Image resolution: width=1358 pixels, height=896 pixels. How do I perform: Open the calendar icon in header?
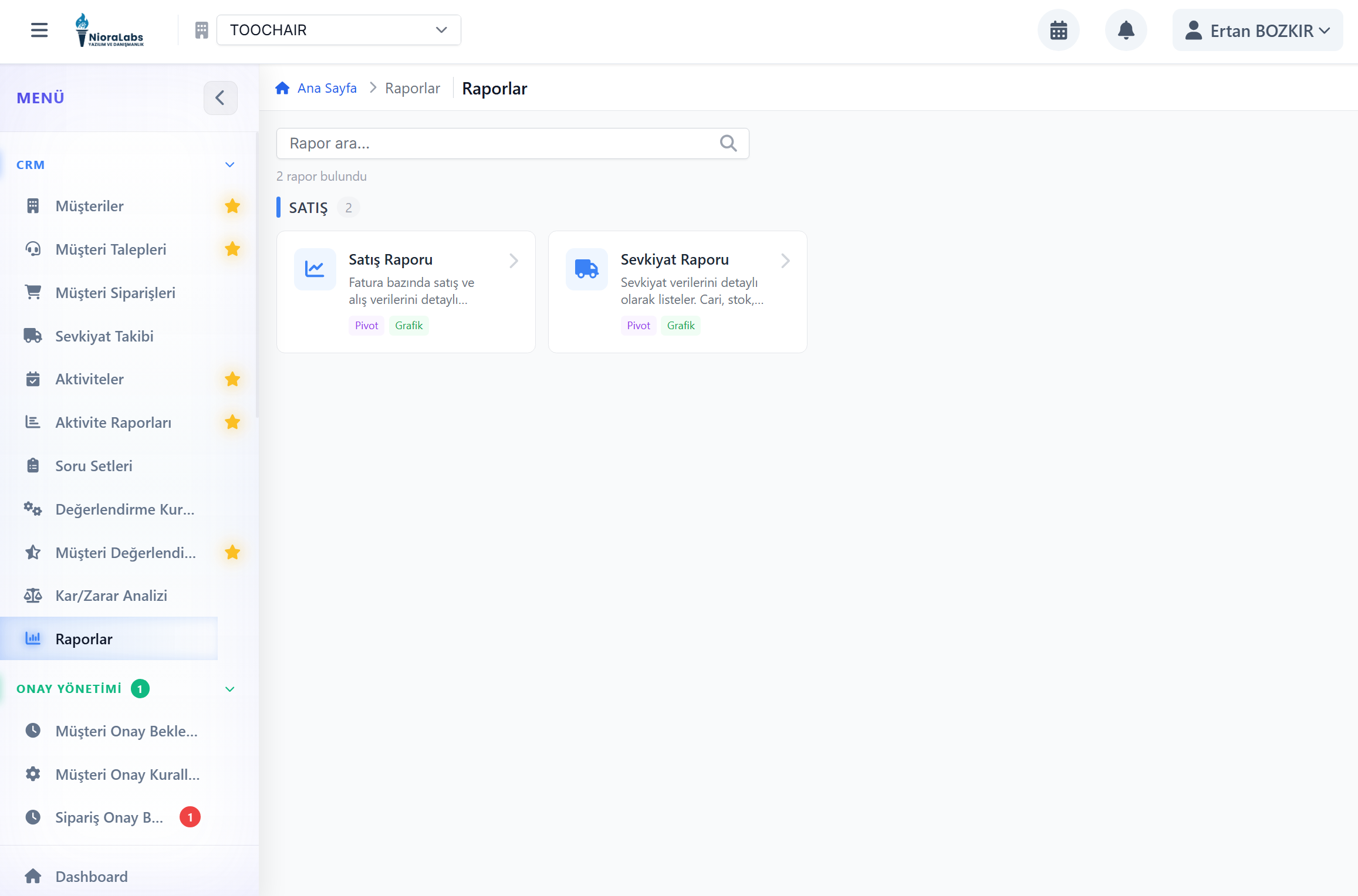(1058, 31)
